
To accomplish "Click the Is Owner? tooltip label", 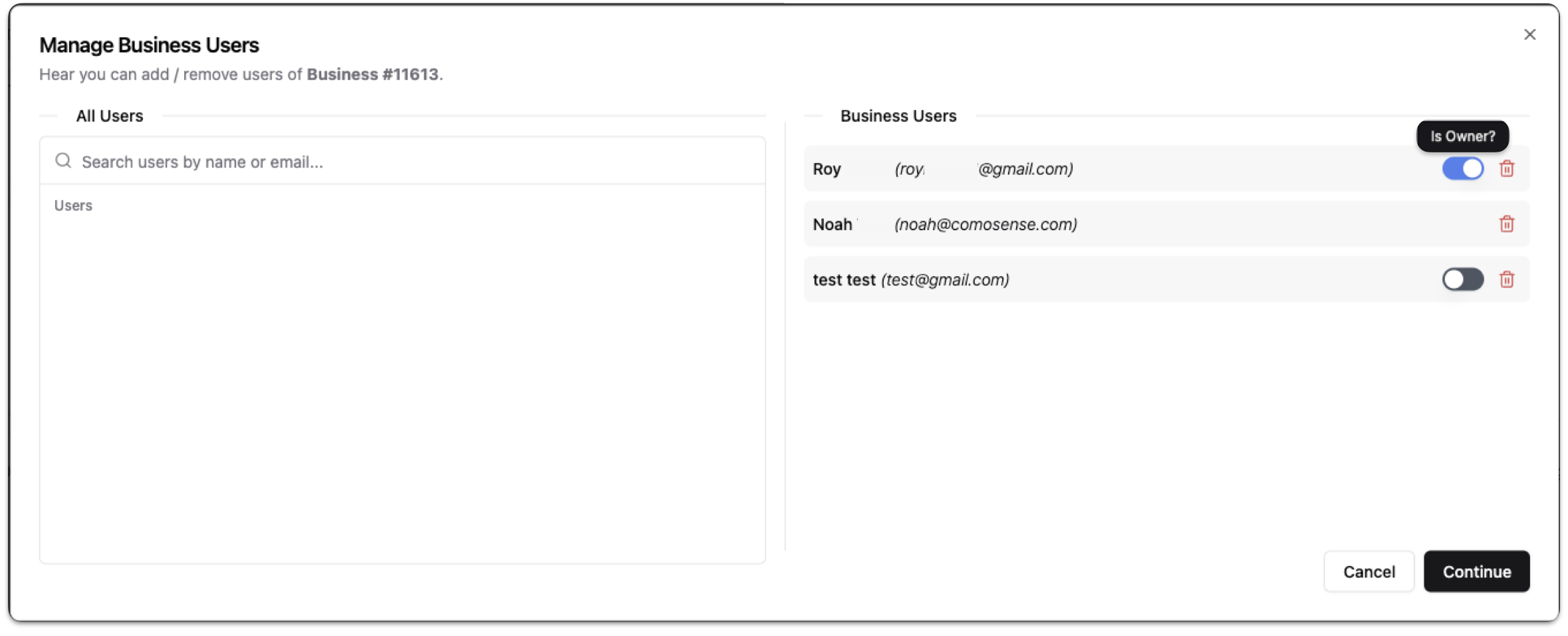I will [x=1462, y=136].
